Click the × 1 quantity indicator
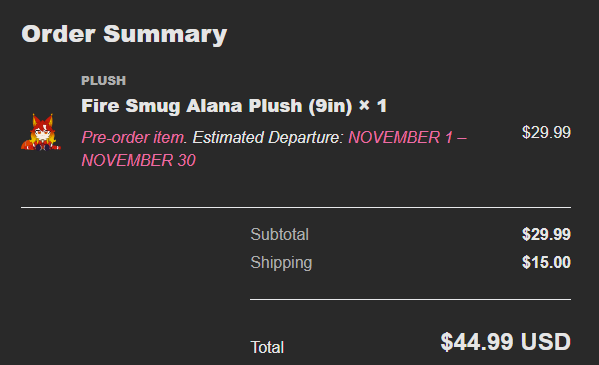The width and height of the screenshot is (599, 365). (373, 105)
